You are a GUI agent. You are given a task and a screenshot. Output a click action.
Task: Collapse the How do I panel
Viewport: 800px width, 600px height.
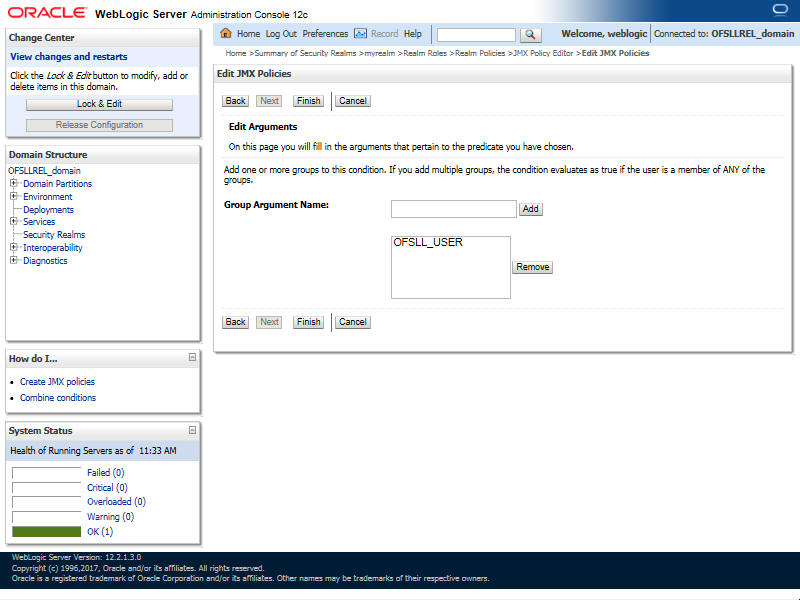click(x=192, y=357)
